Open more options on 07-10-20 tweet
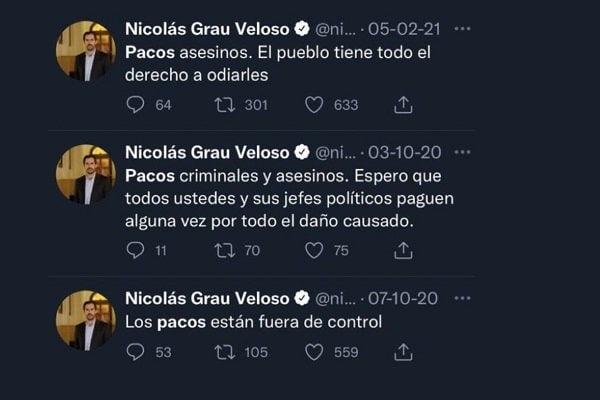 tap(461, 298)
